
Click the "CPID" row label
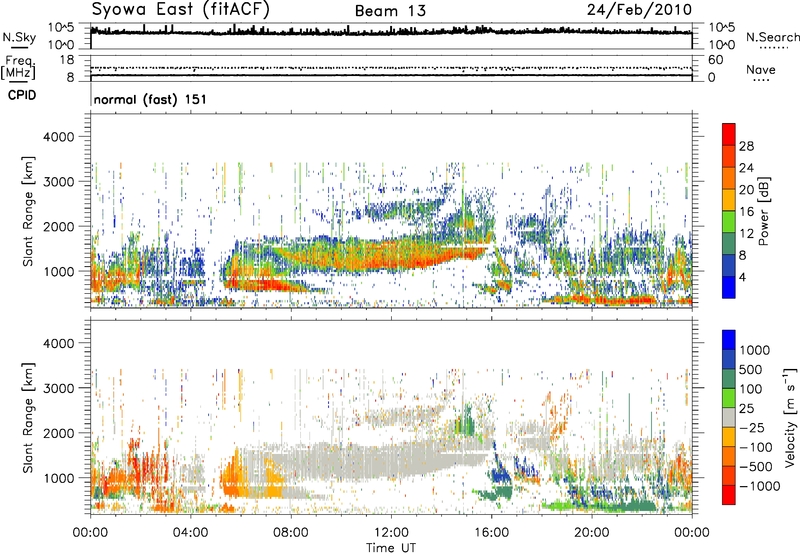tap(22, 95)
